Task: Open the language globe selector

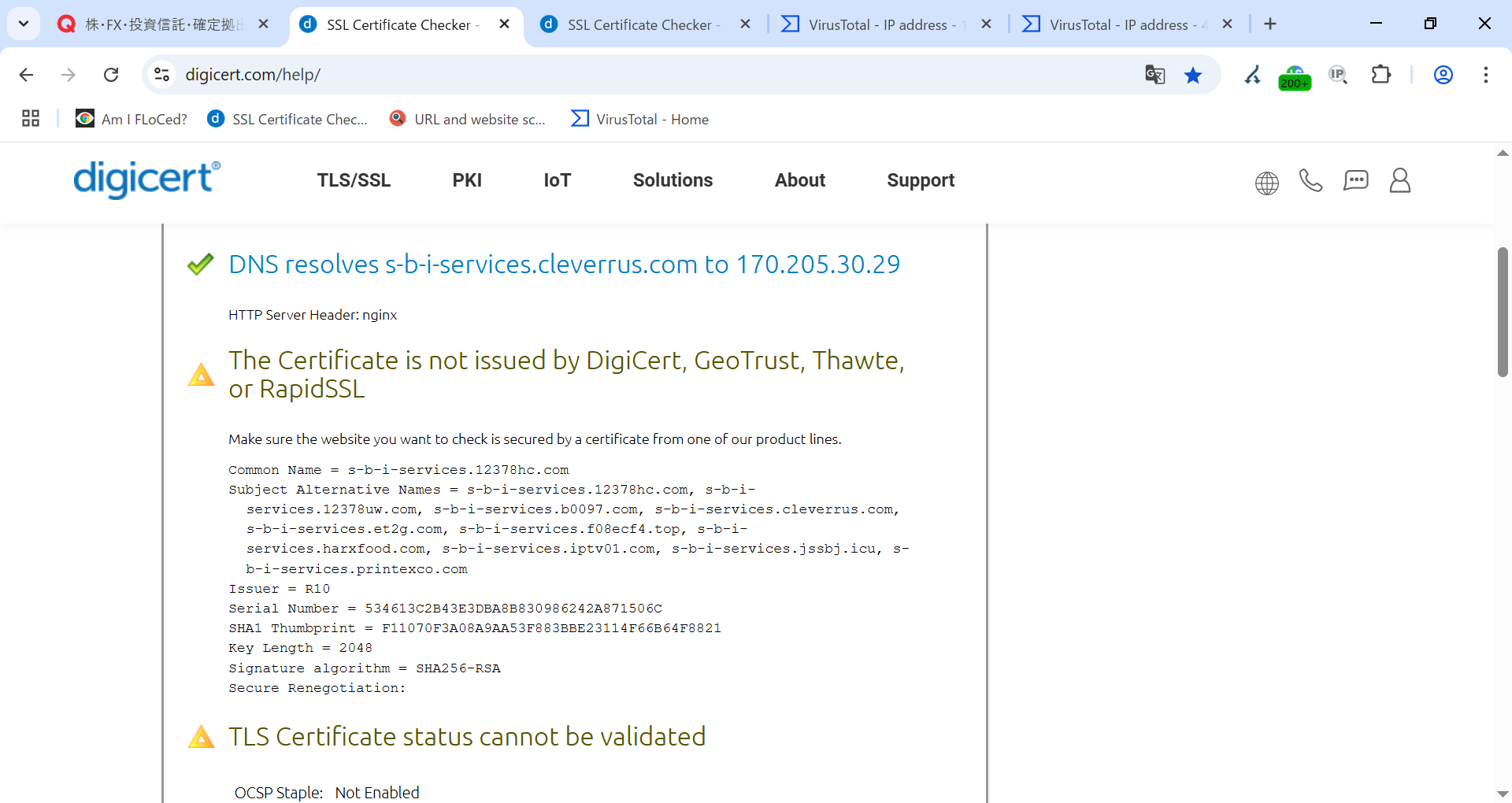Action: click(x=1266, y=183)
